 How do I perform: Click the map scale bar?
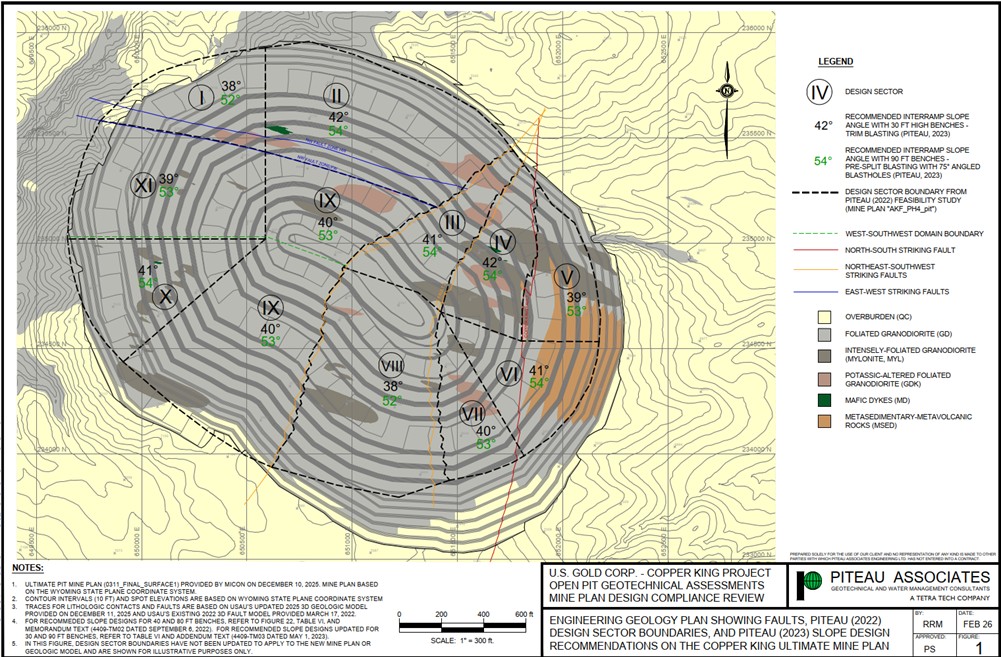[x=462, y=628]
